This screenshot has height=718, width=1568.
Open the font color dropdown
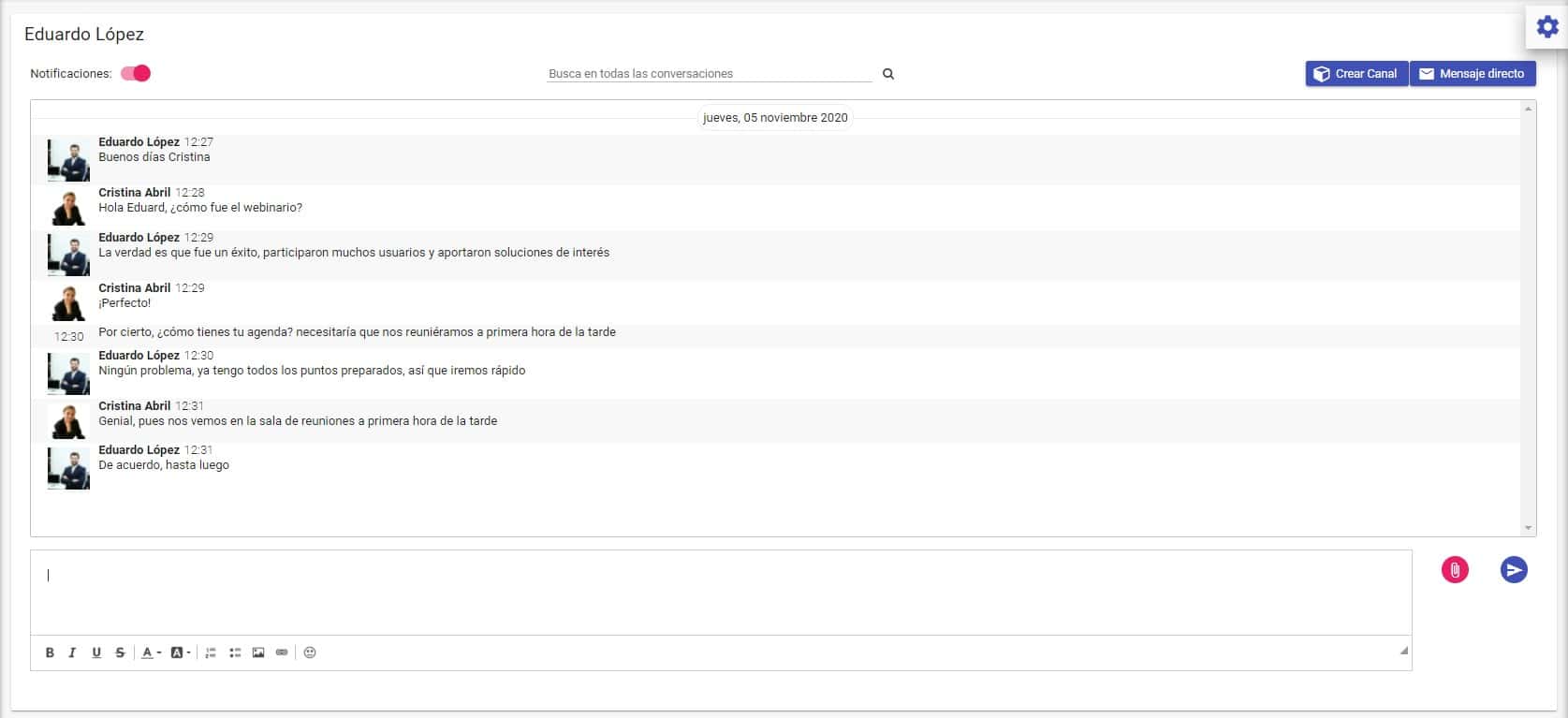point(151,652)
